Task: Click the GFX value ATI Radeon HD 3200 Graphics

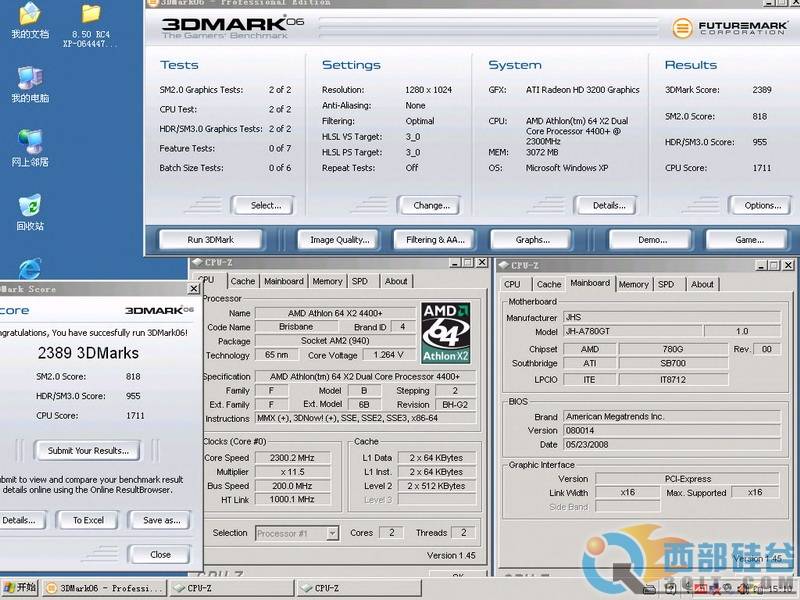Action: [x=583, y=90]
